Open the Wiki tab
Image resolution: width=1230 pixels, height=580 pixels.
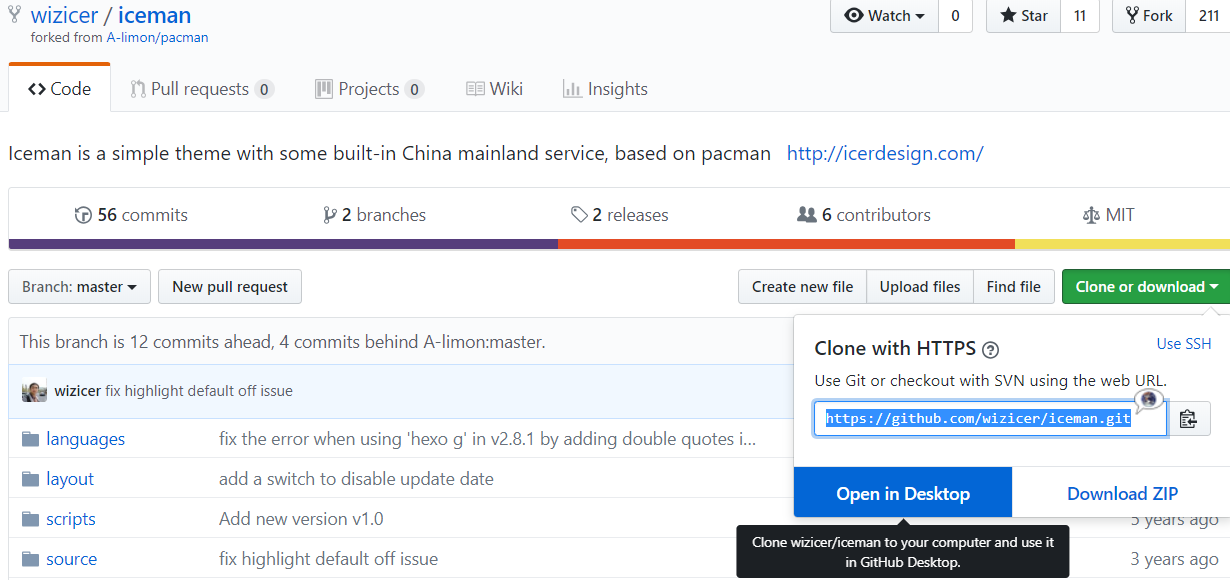(x=495, y=89)
